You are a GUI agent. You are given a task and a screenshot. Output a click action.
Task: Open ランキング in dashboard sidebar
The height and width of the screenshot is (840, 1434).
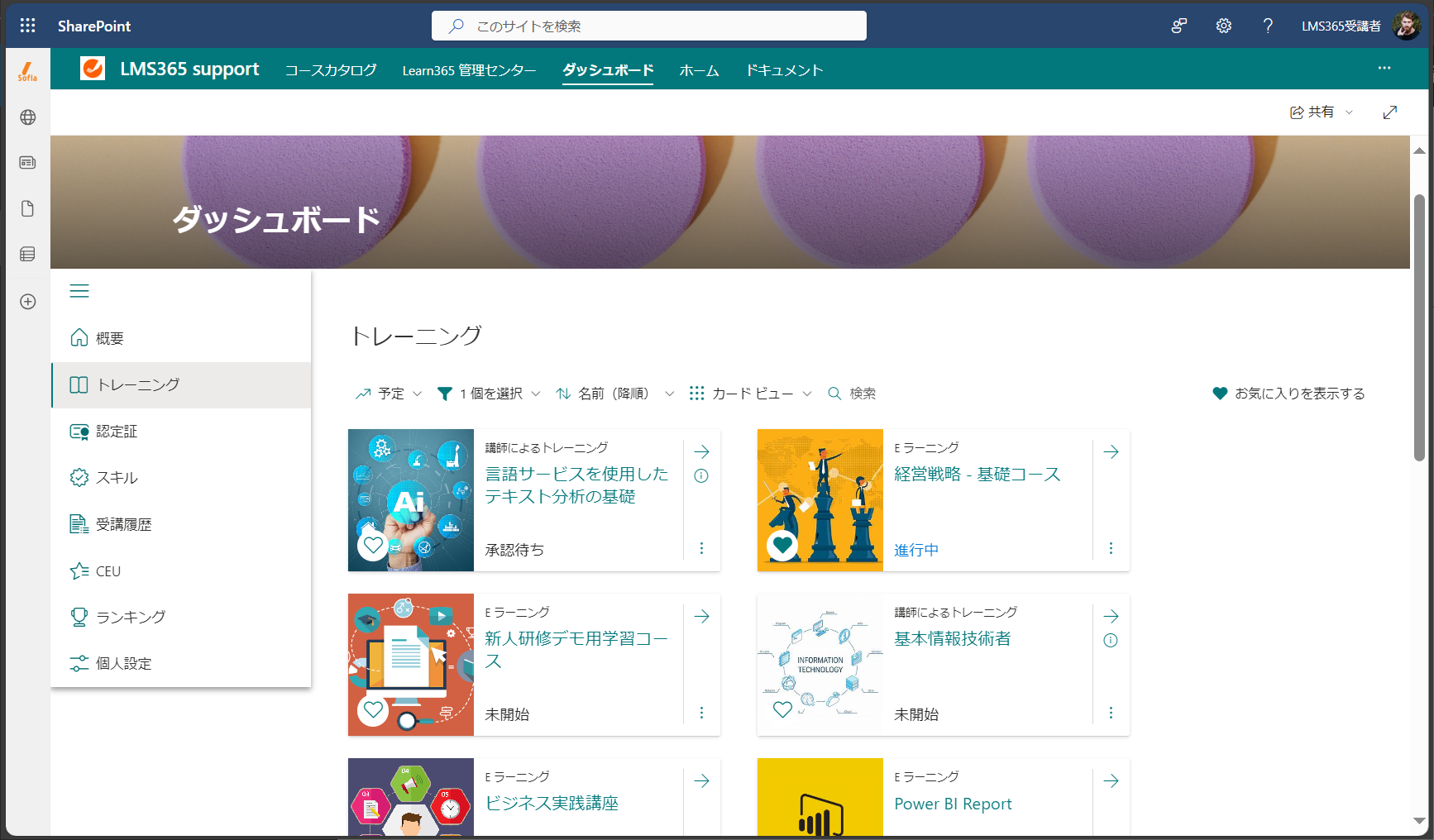(181, 617)
